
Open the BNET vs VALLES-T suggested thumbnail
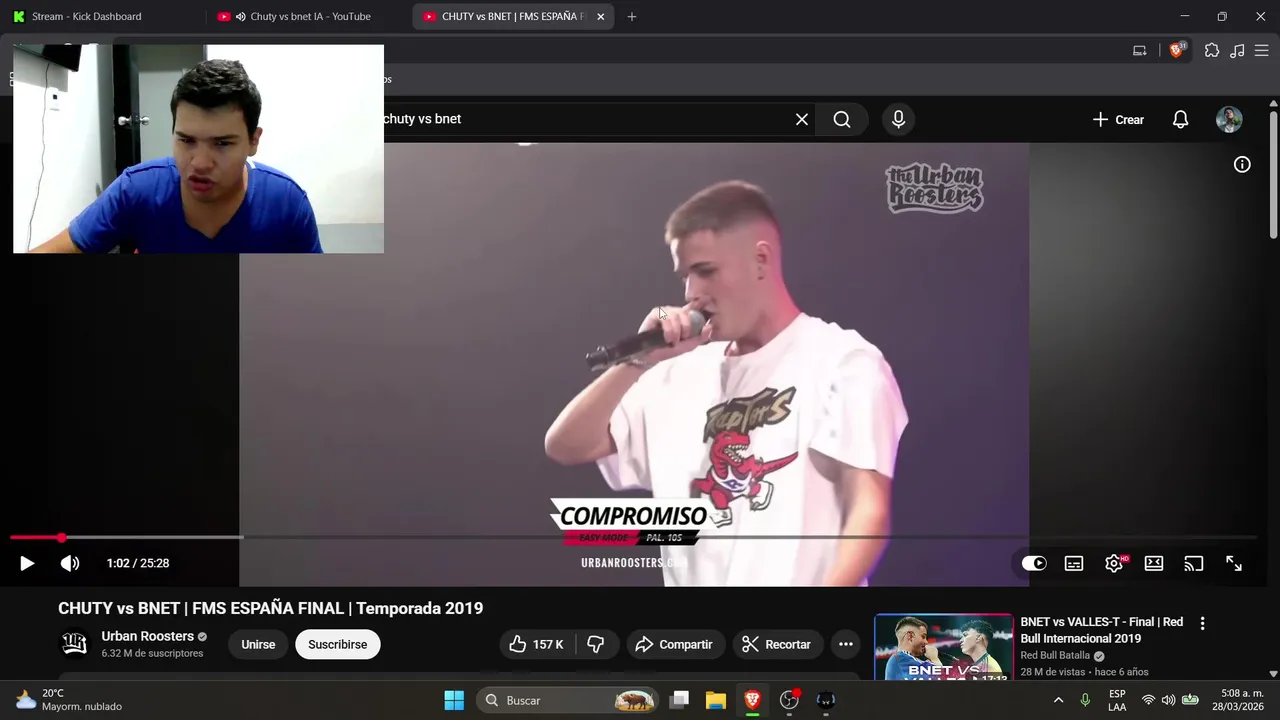pos(944,647)
